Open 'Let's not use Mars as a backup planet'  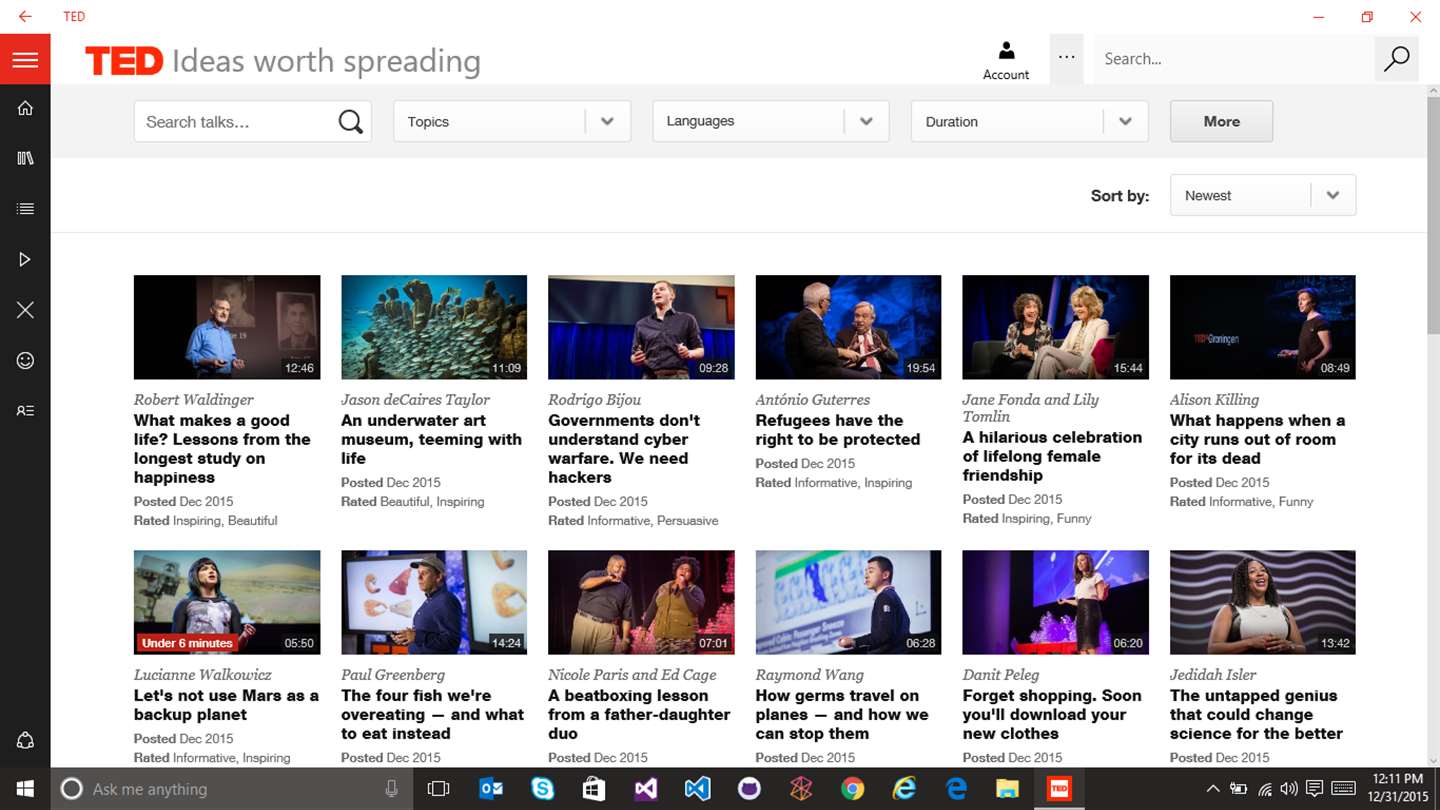[x=226, y=705]
